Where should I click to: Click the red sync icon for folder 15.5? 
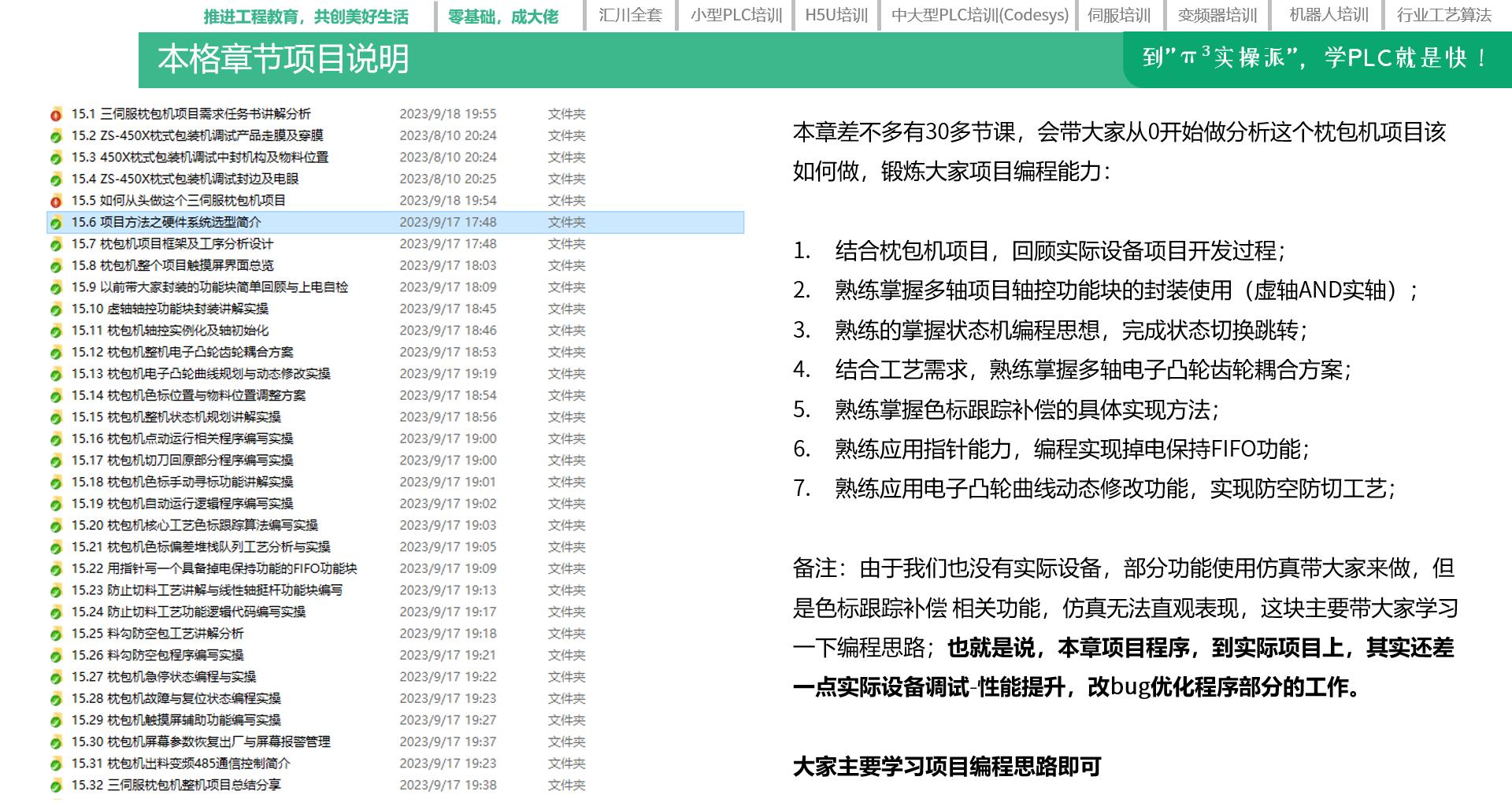pos(56,201)
